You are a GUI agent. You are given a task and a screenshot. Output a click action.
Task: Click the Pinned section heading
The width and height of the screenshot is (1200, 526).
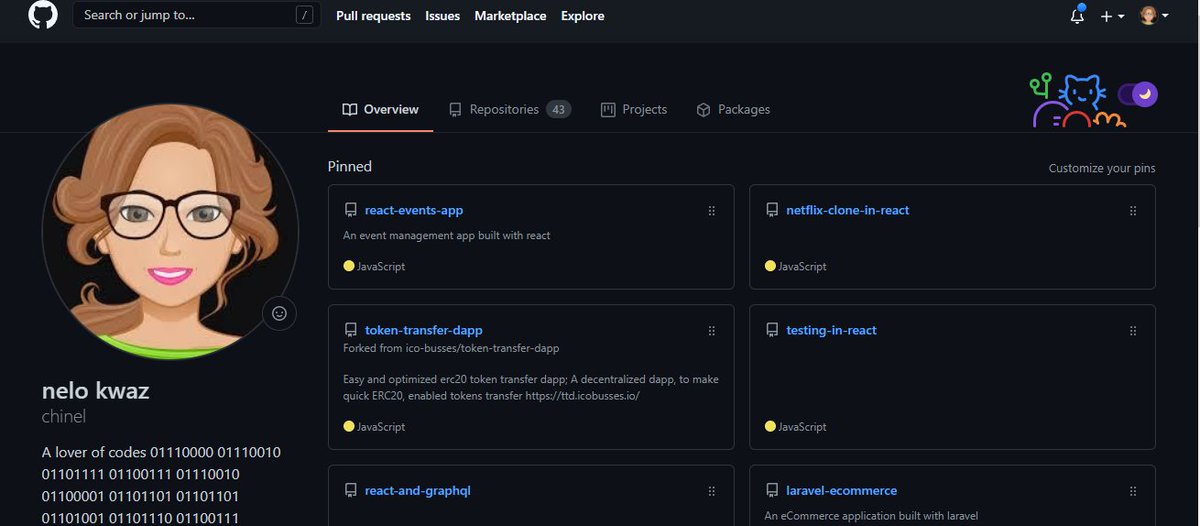click(350, 167)
